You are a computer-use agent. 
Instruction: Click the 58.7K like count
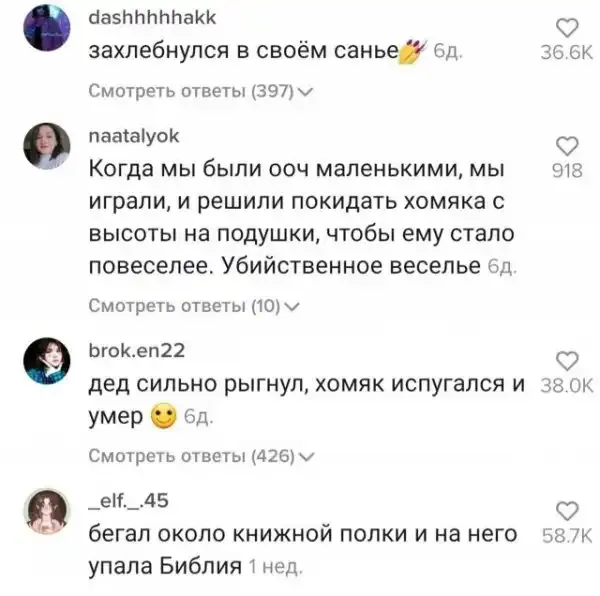click(x=567, y=536)
